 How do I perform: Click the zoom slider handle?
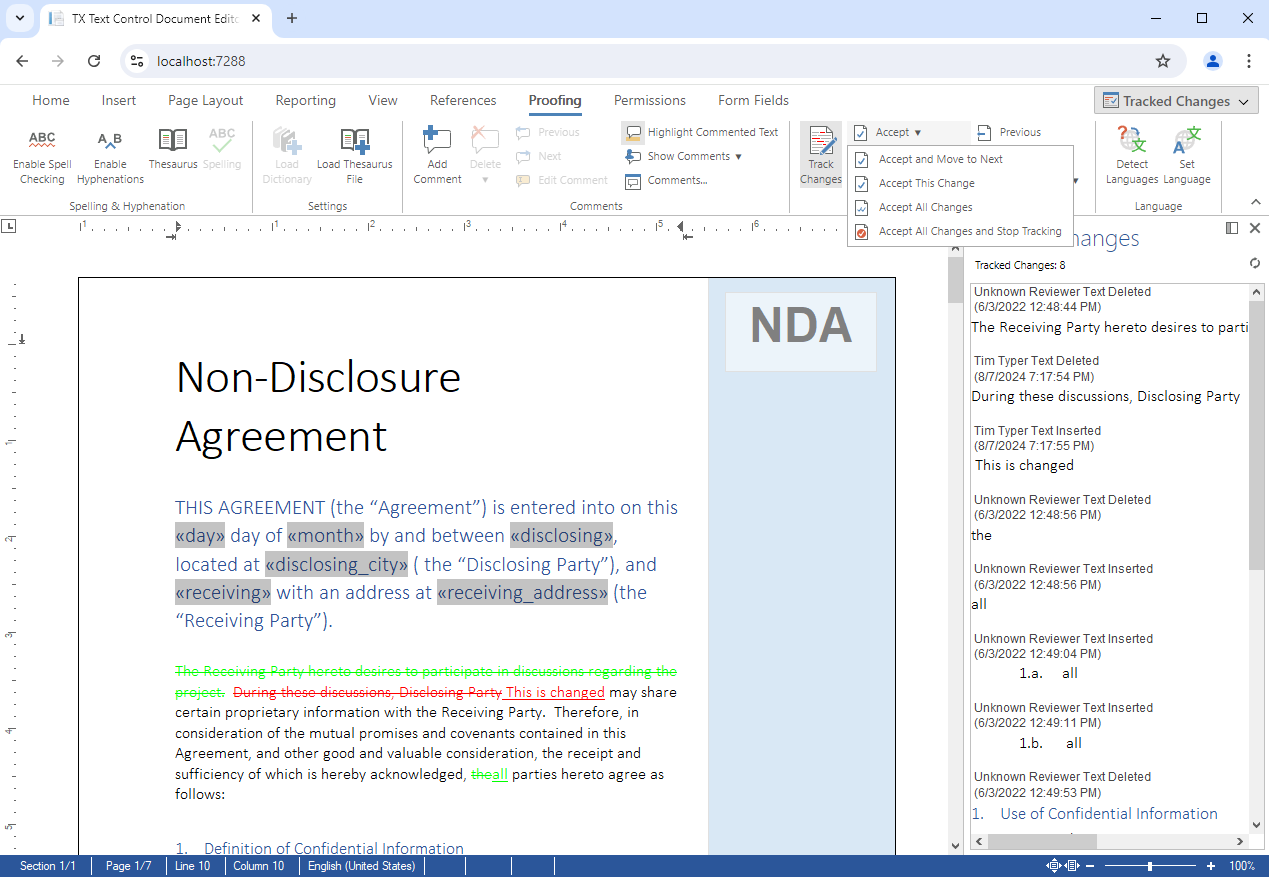(1150, 866)
